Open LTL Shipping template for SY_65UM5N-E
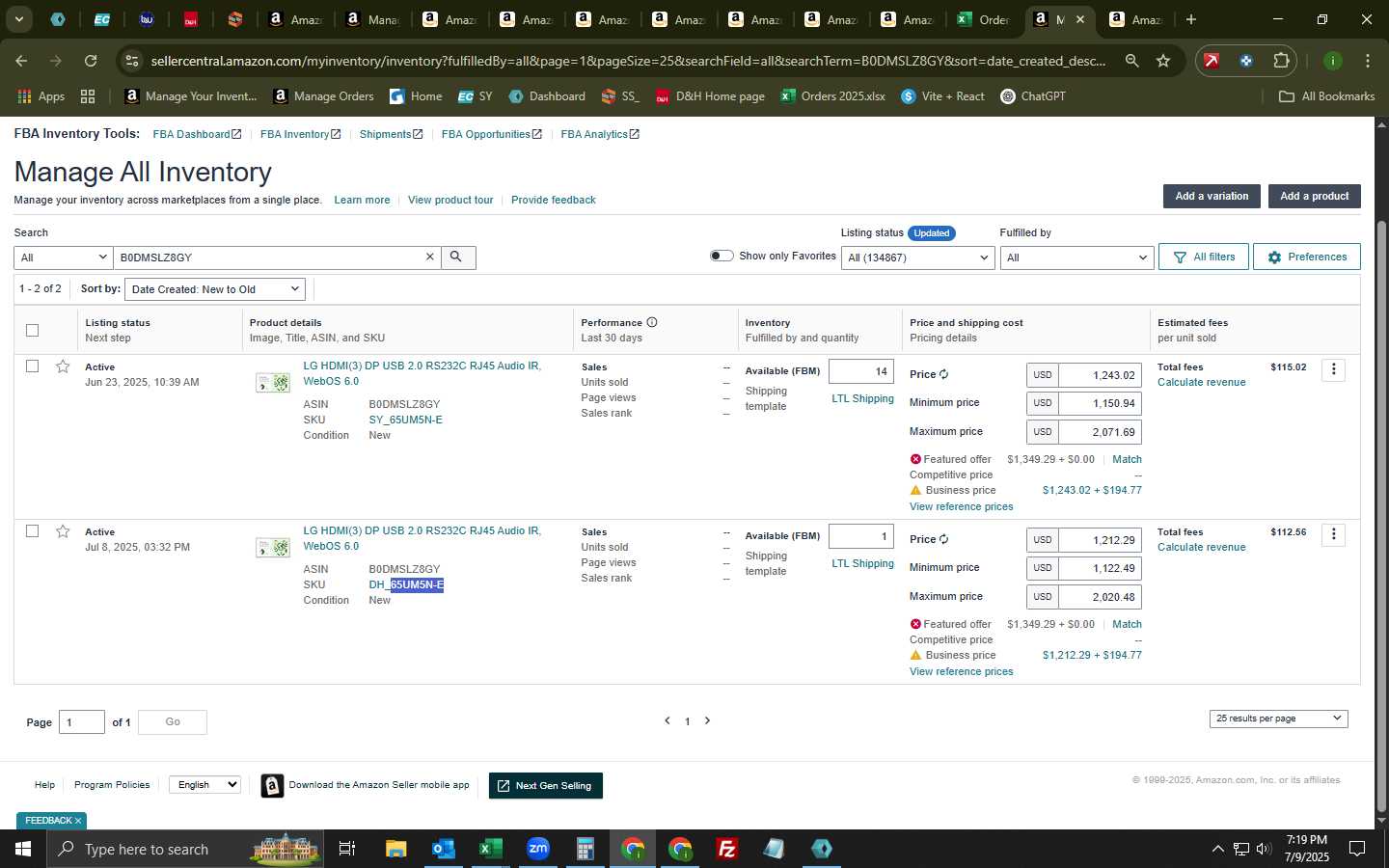 tap(862, 398)
